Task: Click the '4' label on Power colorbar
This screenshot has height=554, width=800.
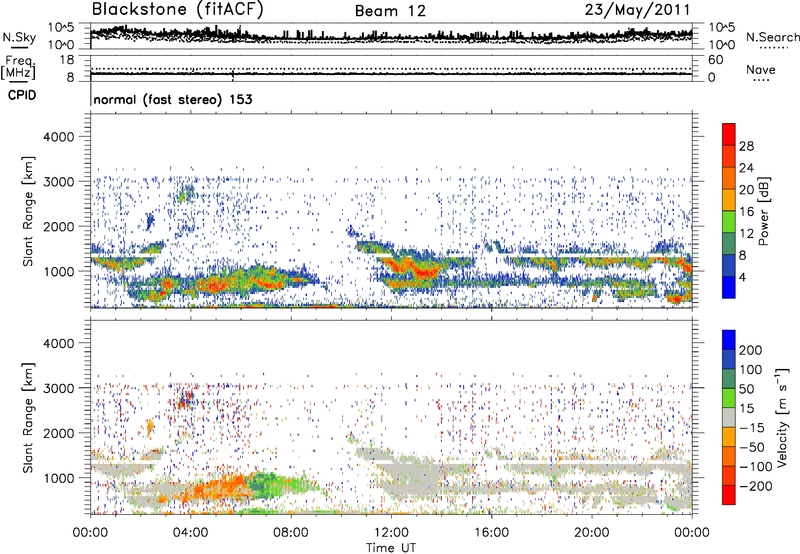Action: point(742,277)
